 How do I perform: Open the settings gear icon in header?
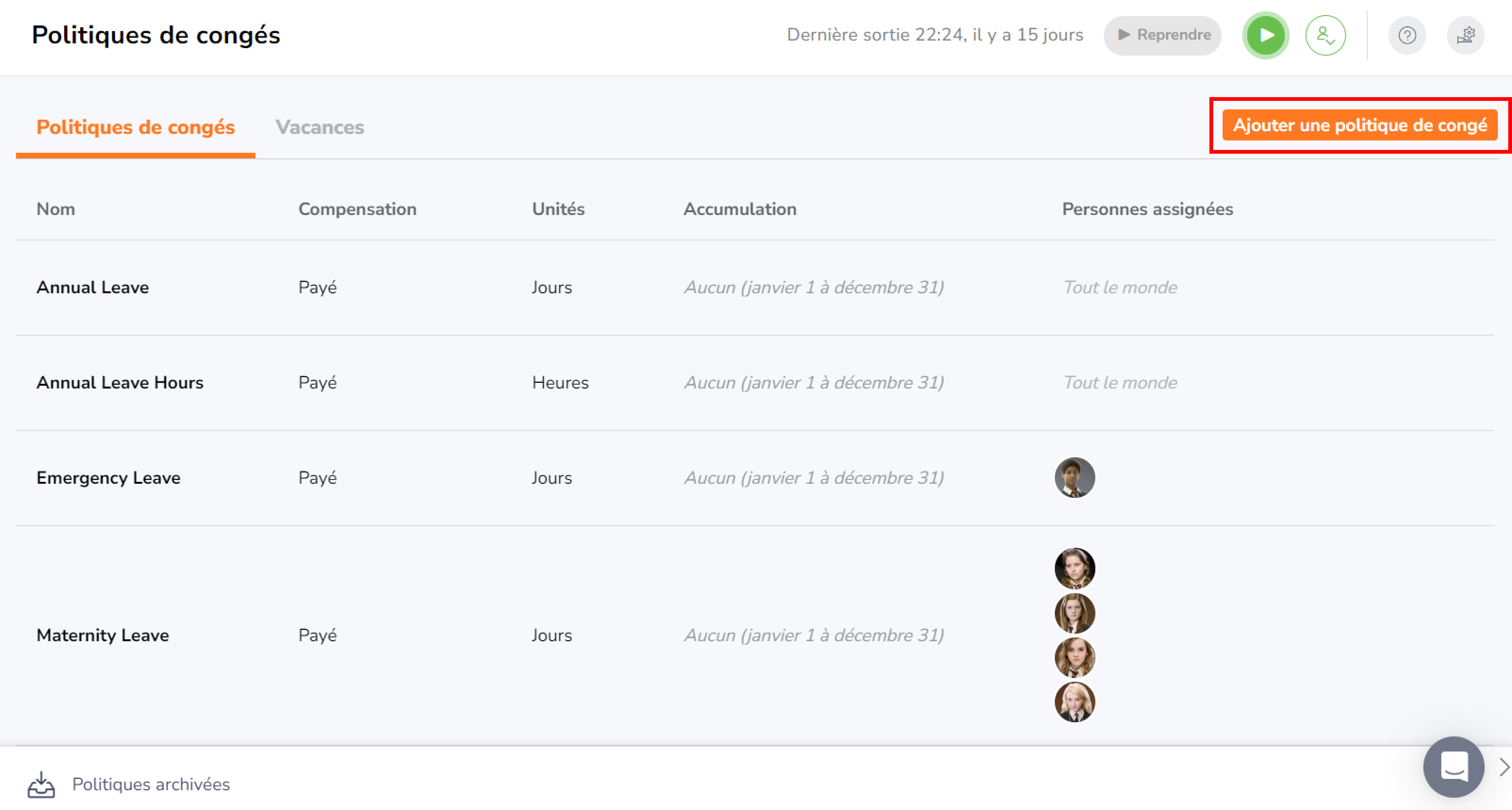click(1465, 35)
